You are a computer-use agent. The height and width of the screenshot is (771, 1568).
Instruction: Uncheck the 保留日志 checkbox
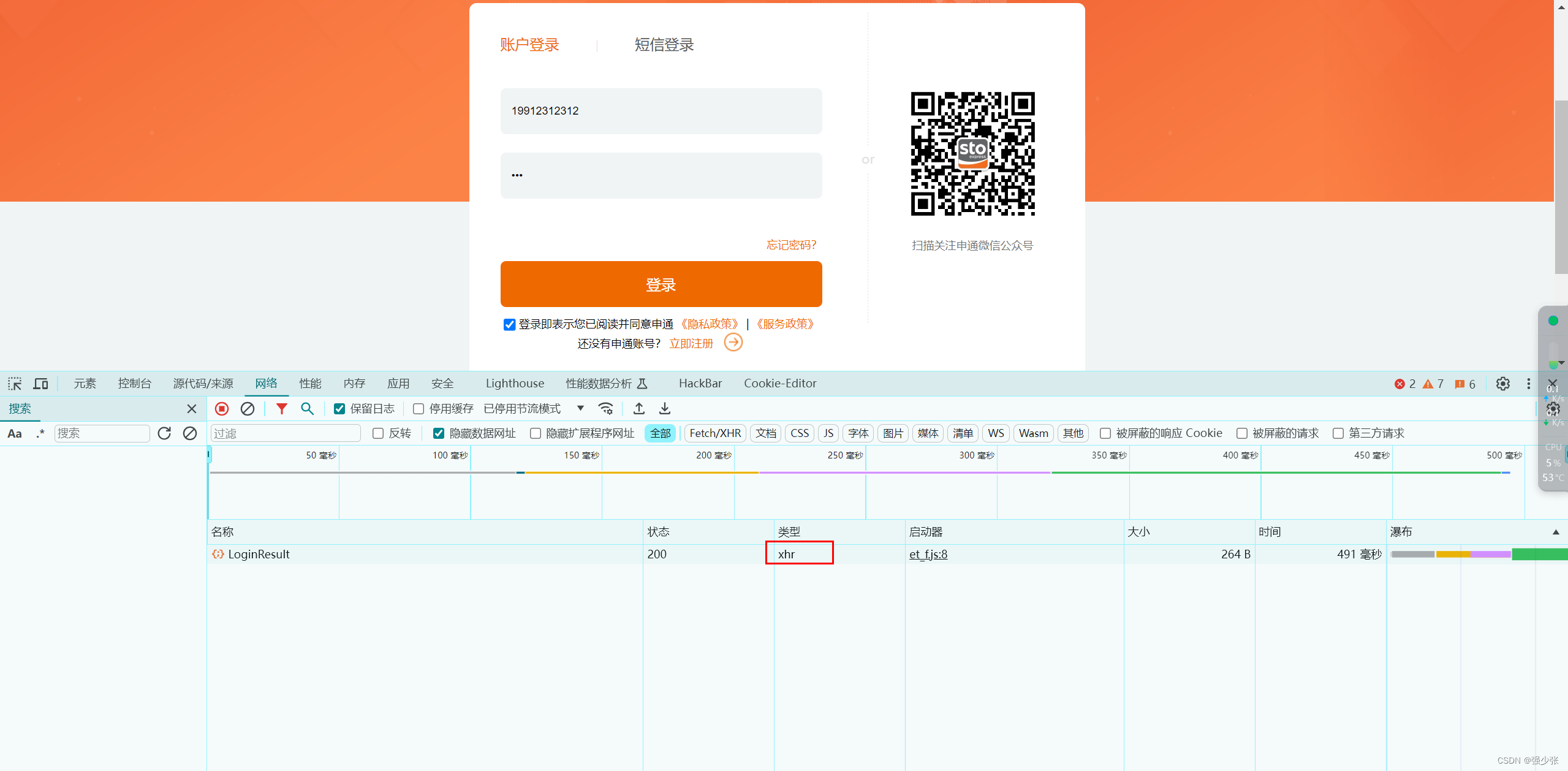[x=339, y=409]
